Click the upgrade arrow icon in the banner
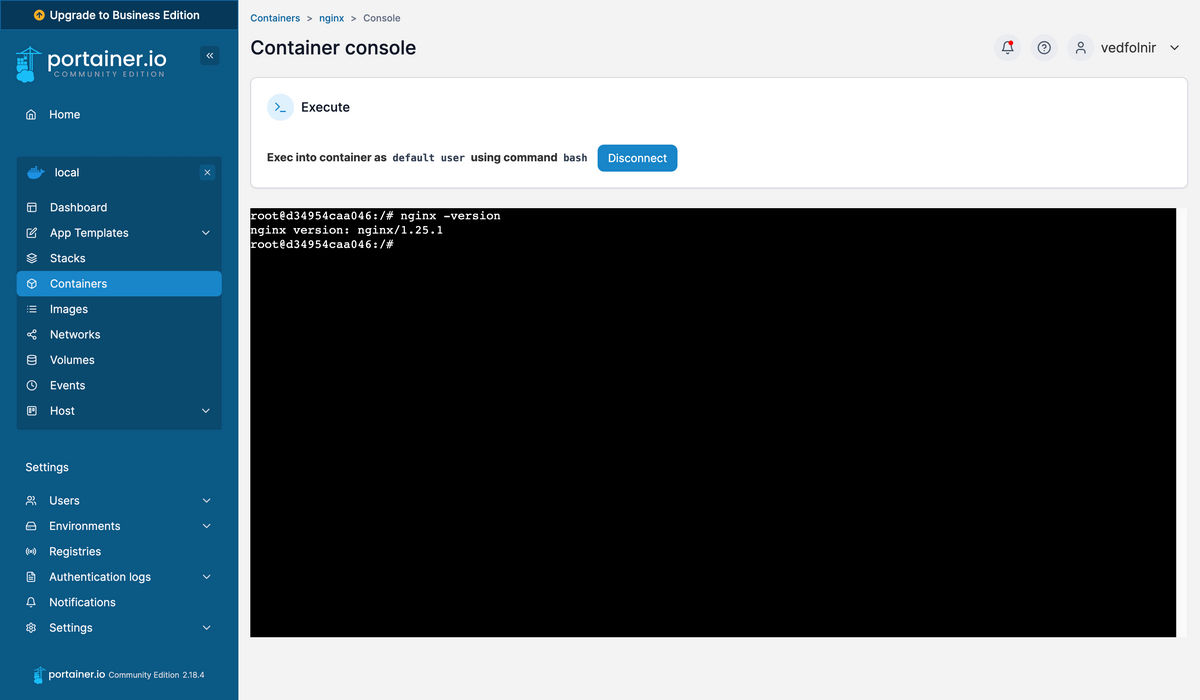Screen dimensions: 1200x700 click(40, 15)
